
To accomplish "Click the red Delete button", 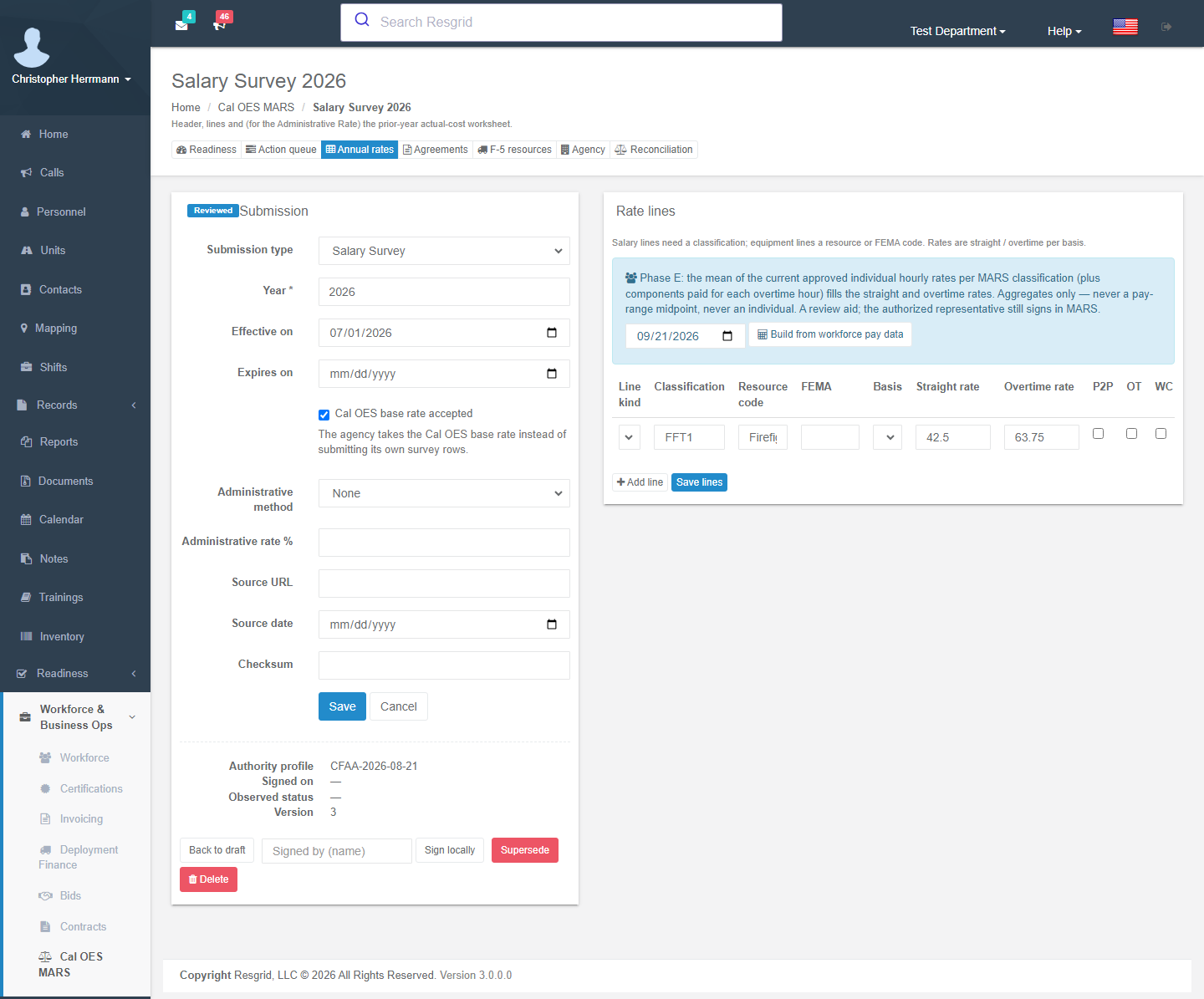I will (x=208, y=879).
